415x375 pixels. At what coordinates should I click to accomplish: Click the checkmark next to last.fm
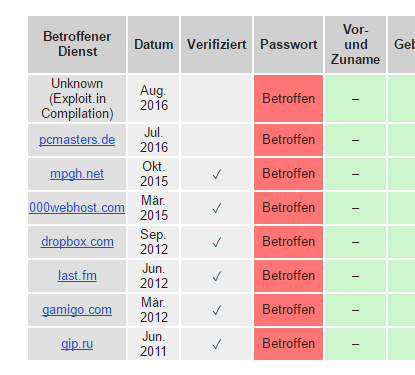[x=217, y=276]
